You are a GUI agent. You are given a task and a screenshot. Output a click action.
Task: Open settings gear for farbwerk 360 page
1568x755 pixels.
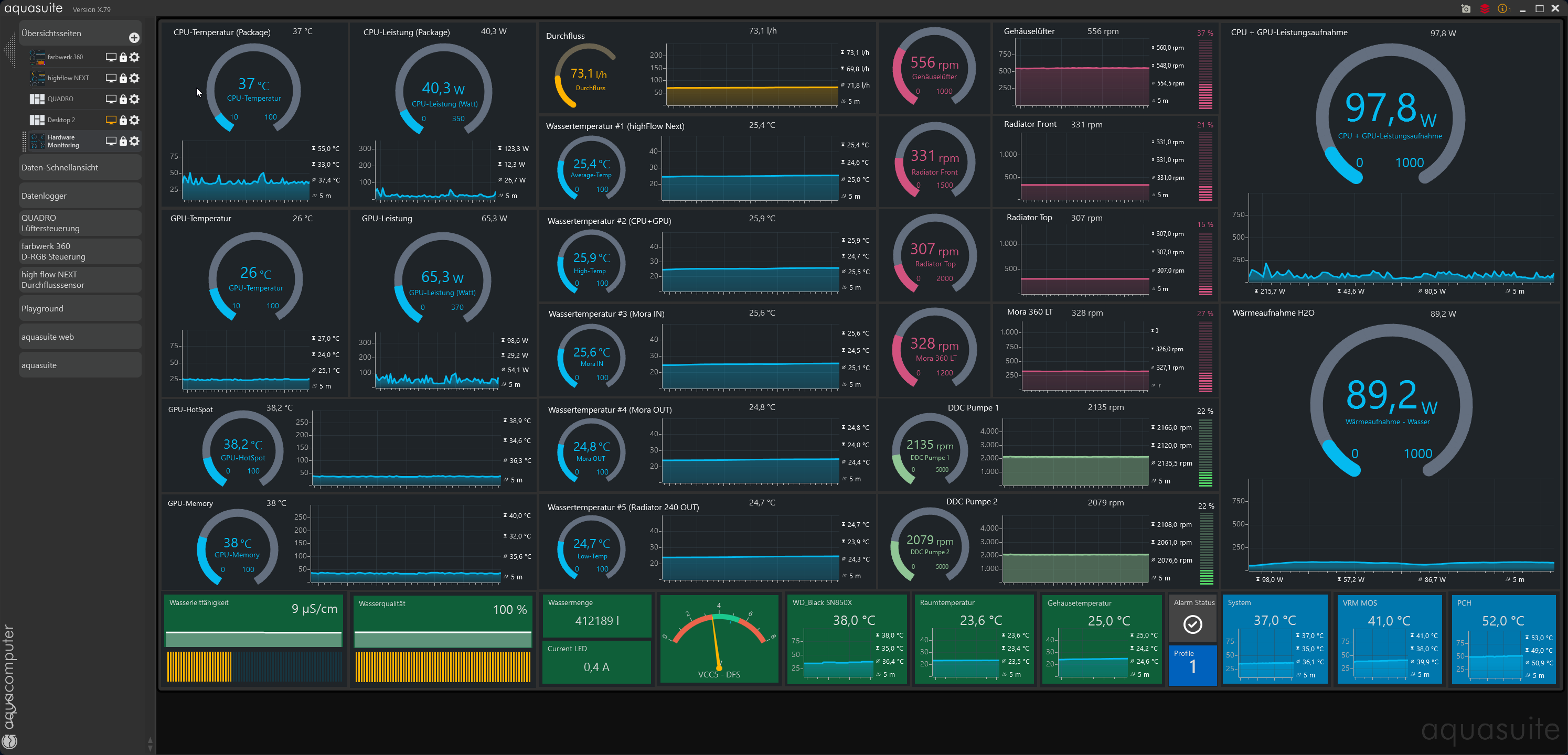pos(134,57)
